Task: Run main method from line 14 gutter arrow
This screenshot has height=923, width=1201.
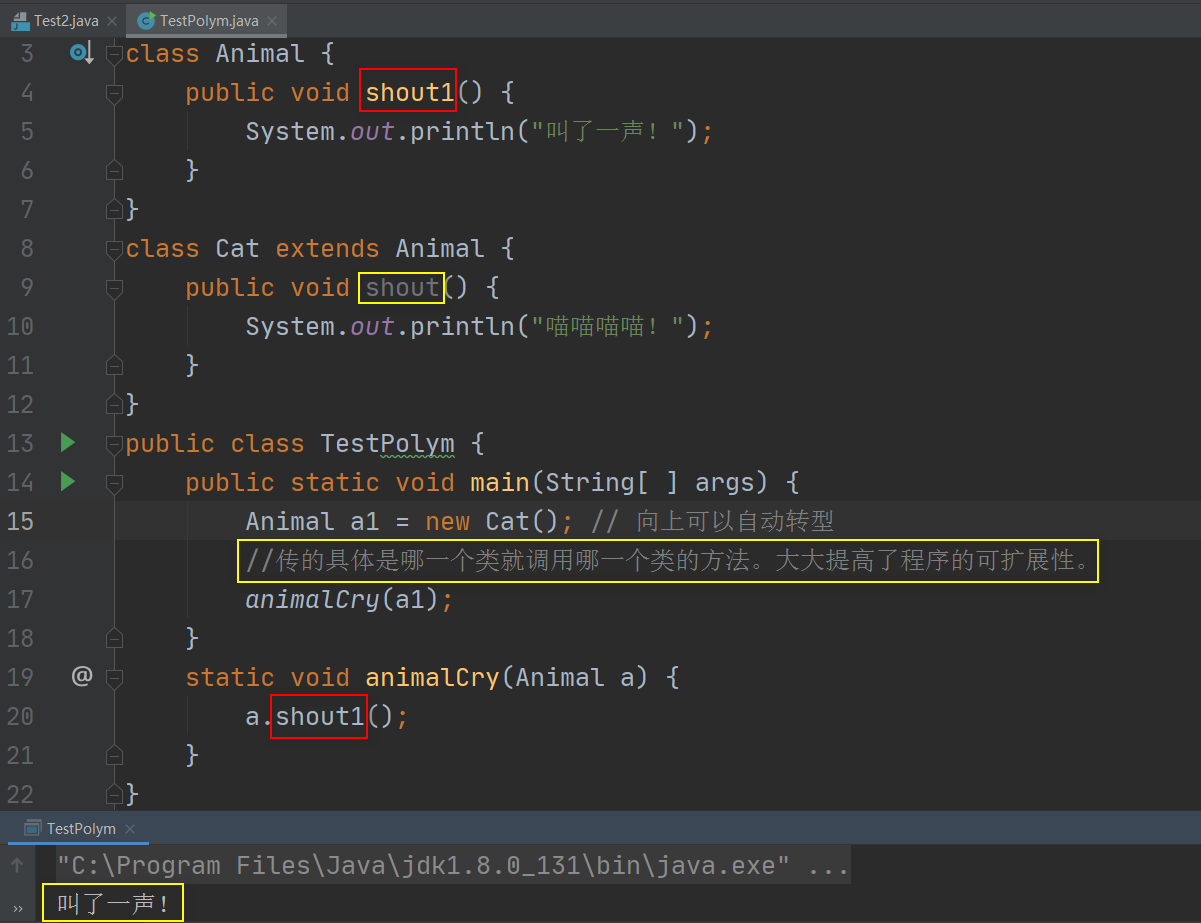Action: point(67,482)
